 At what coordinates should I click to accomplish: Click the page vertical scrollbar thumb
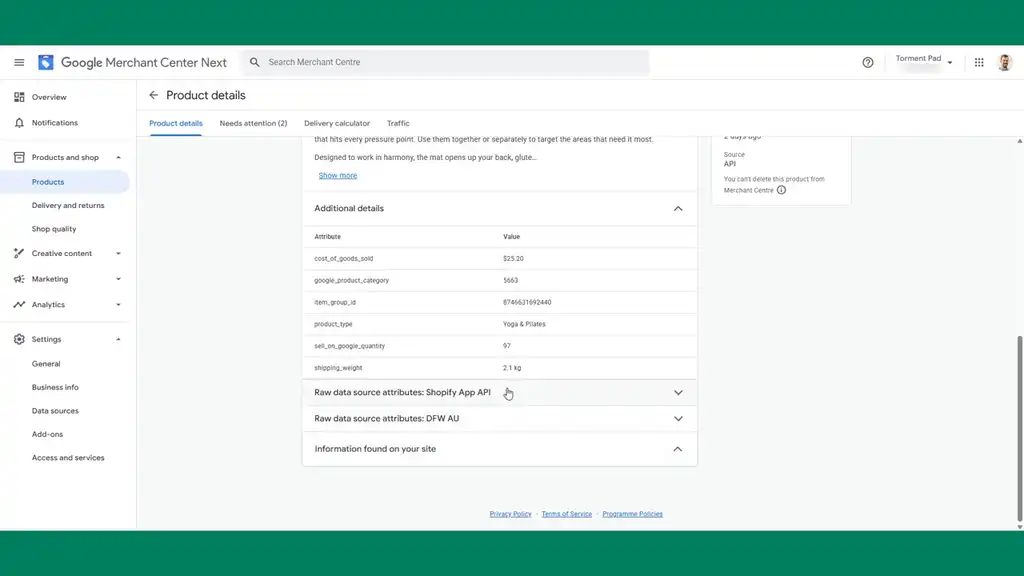pyautogui.click(x=1019, y=428)
